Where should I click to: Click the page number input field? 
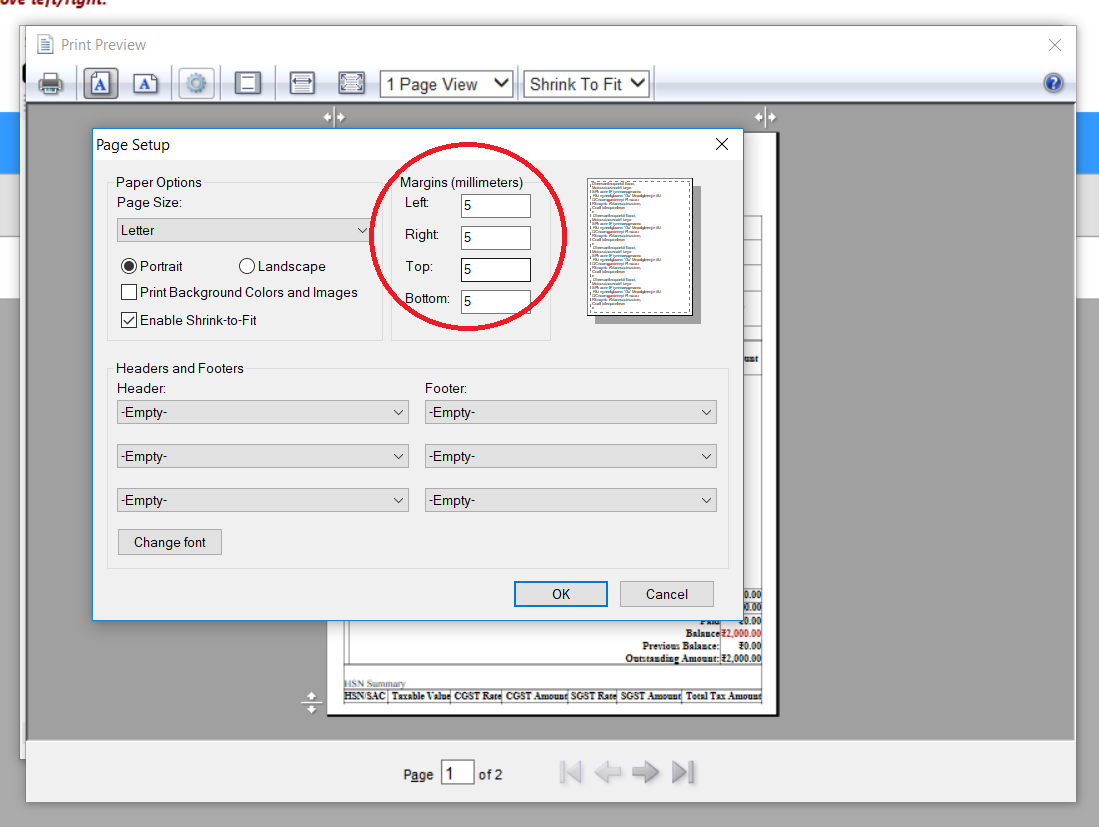[457, 773]
